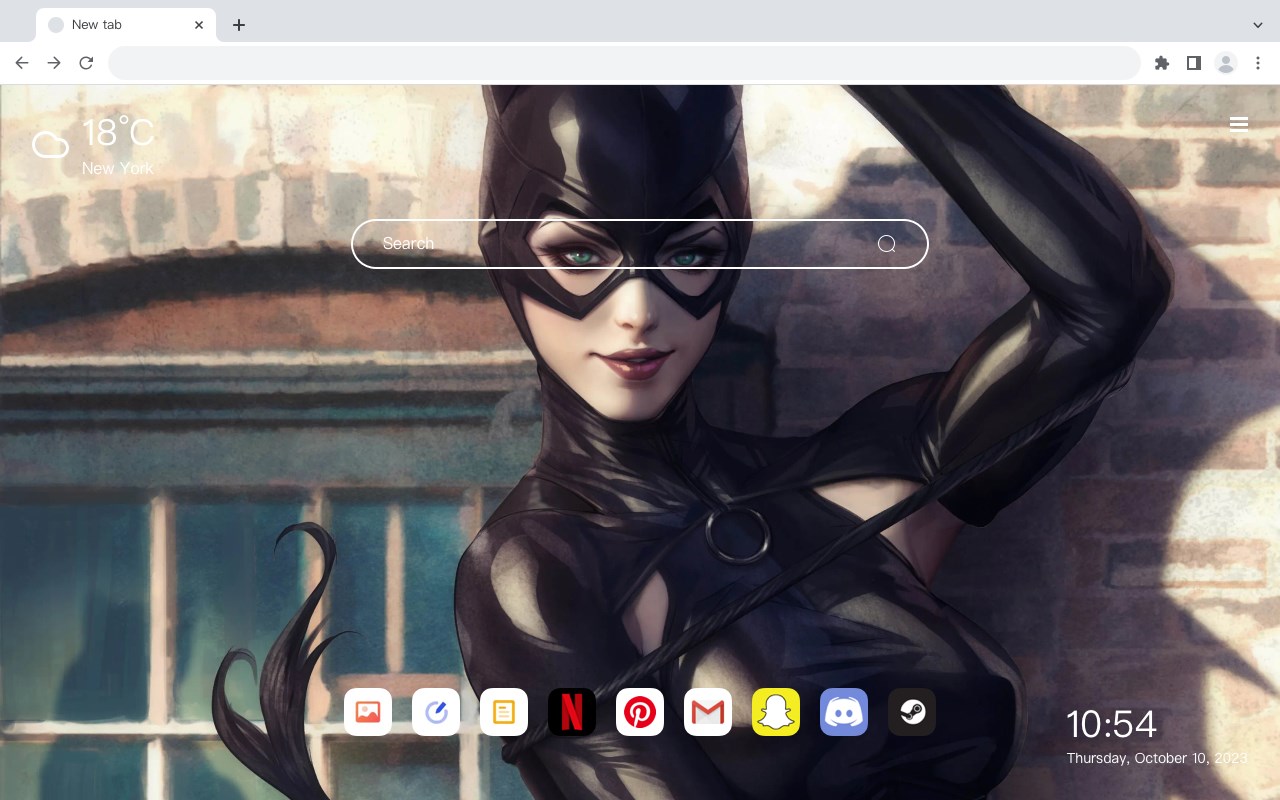Launch the Netflix shortcut
The width and height of the screenshot is (1280, 800).
click(572, 712)
